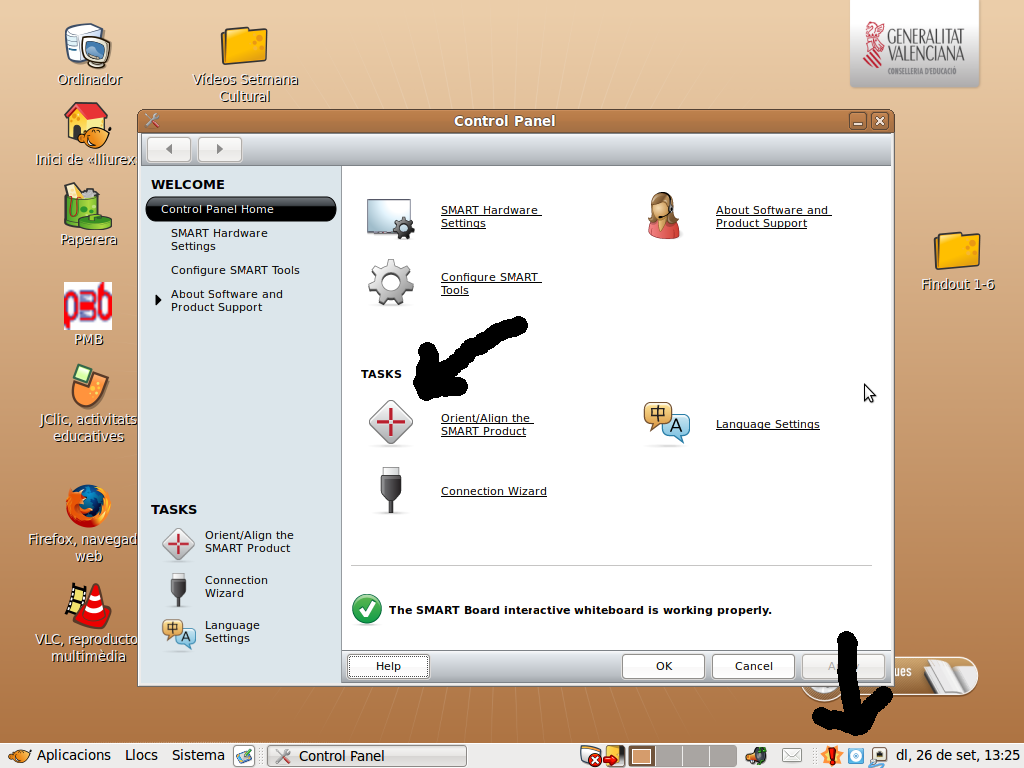Expand About Software and Product Support arrow
Screen dimensions: 1024x768
[158, 300]
